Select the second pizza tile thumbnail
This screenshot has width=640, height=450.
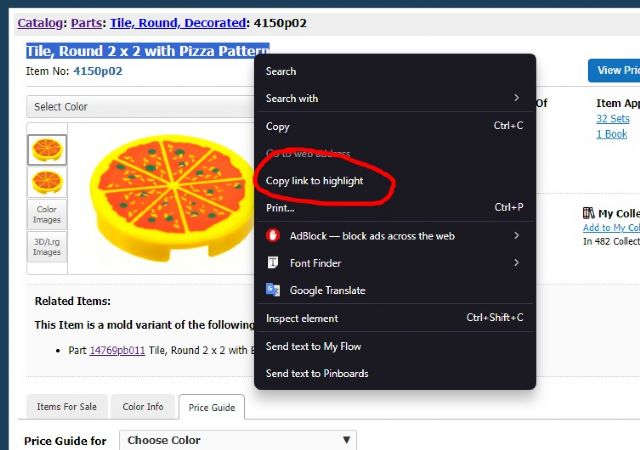(47, 182)
